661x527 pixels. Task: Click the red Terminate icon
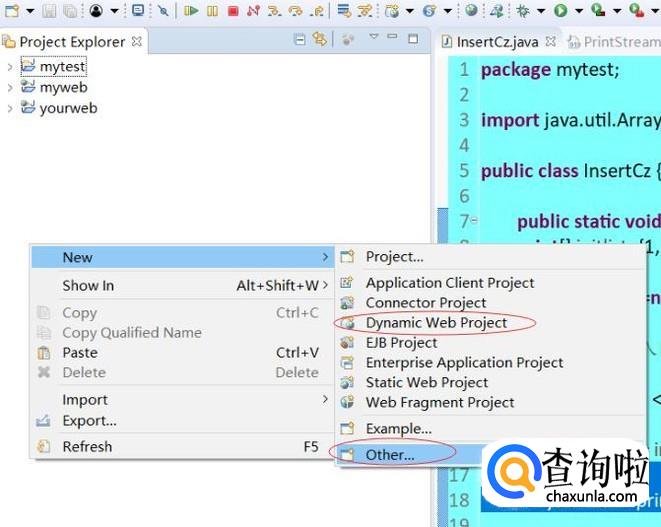point(233,11)
